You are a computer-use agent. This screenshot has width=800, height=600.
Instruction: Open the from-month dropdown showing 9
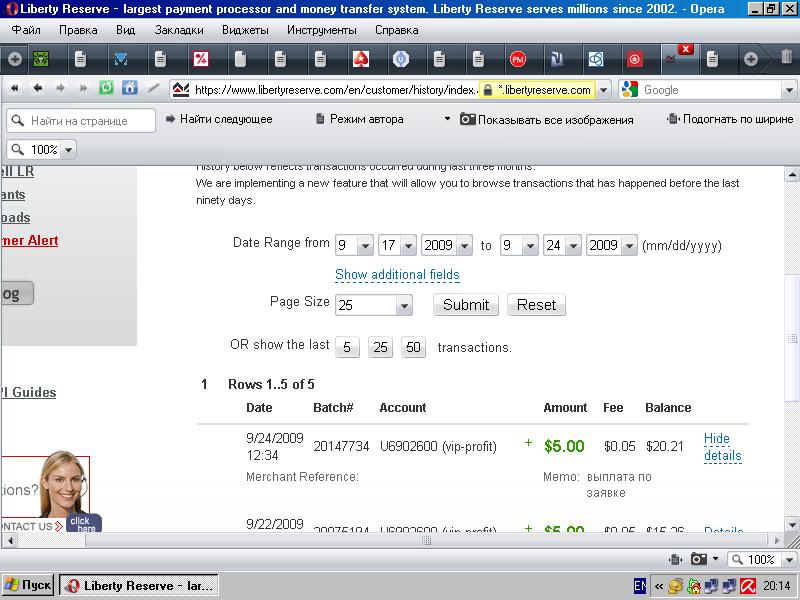[x=354, y=245]
